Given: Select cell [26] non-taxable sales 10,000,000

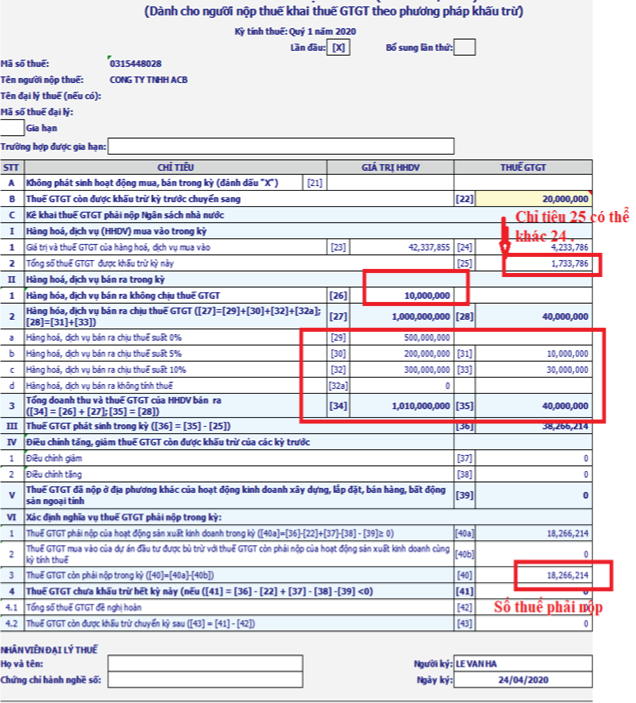Looking at the screenshot, I should (x=416, y=296).
